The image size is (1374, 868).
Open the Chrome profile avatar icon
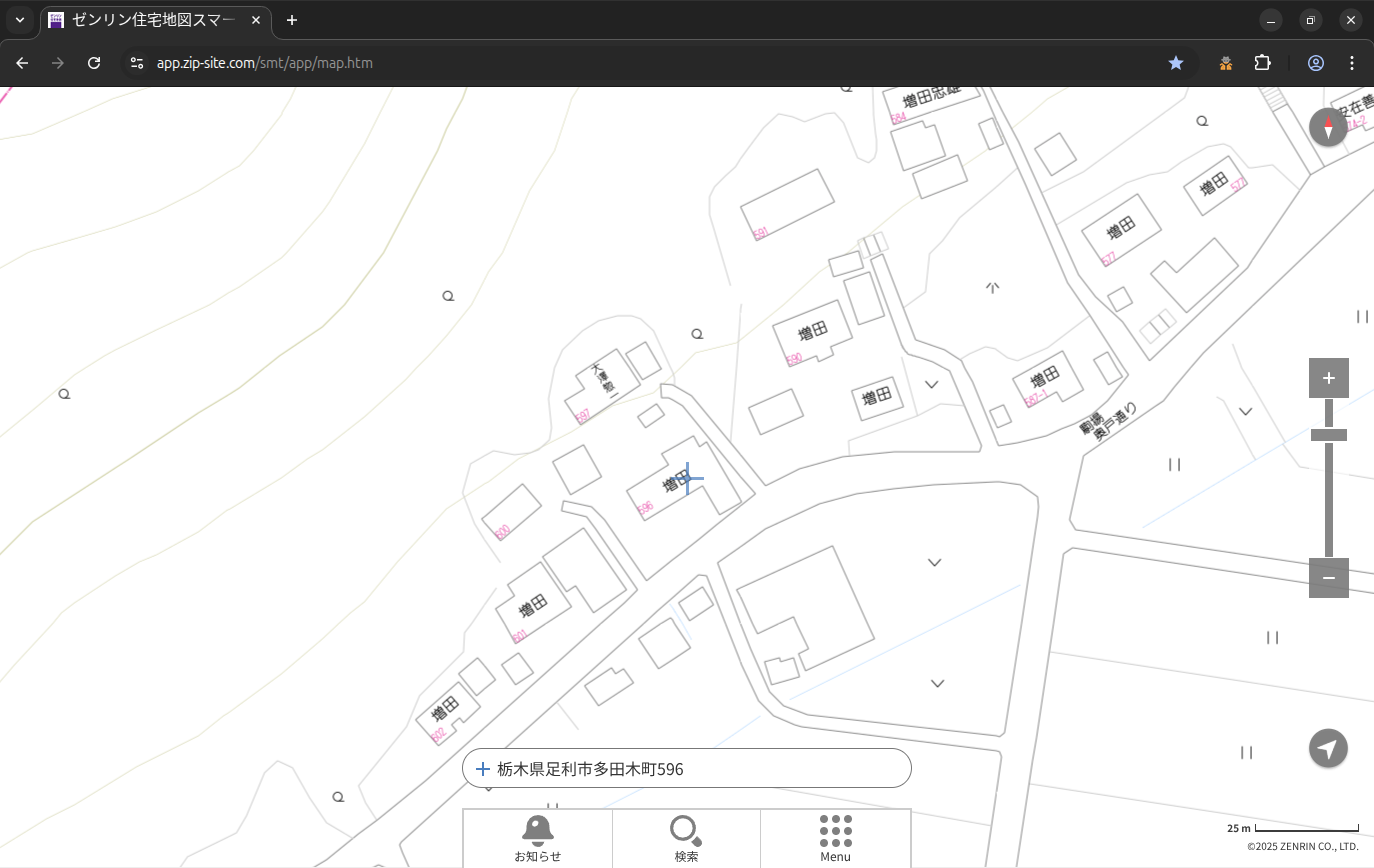tap(1315, 63)
